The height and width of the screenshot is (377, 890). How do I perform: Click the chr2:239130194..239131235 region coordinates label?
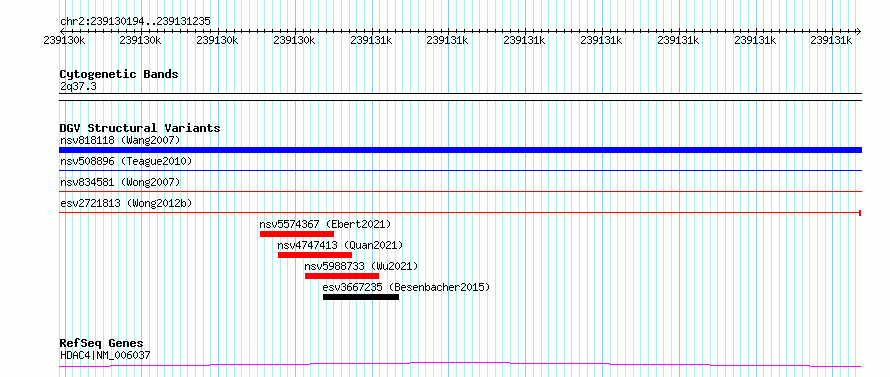click(x=135, y=21)
